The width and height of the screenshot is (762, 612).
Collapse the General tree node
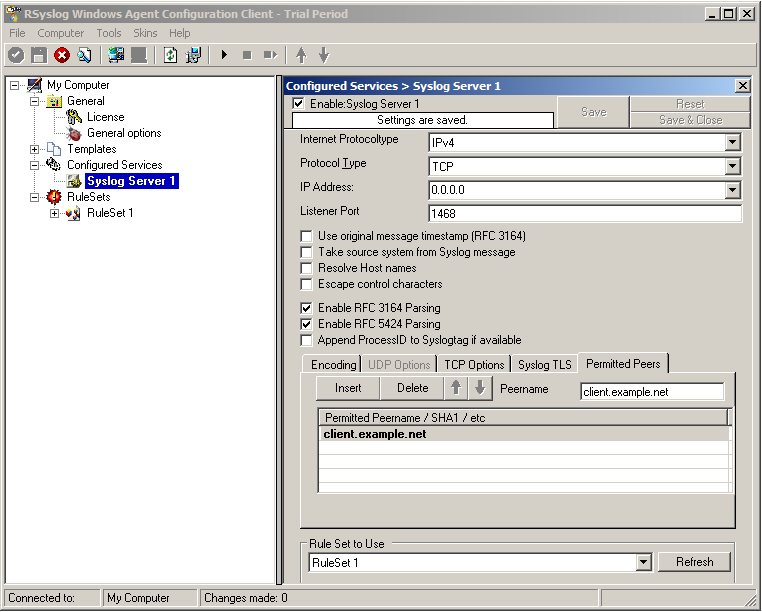35,102
